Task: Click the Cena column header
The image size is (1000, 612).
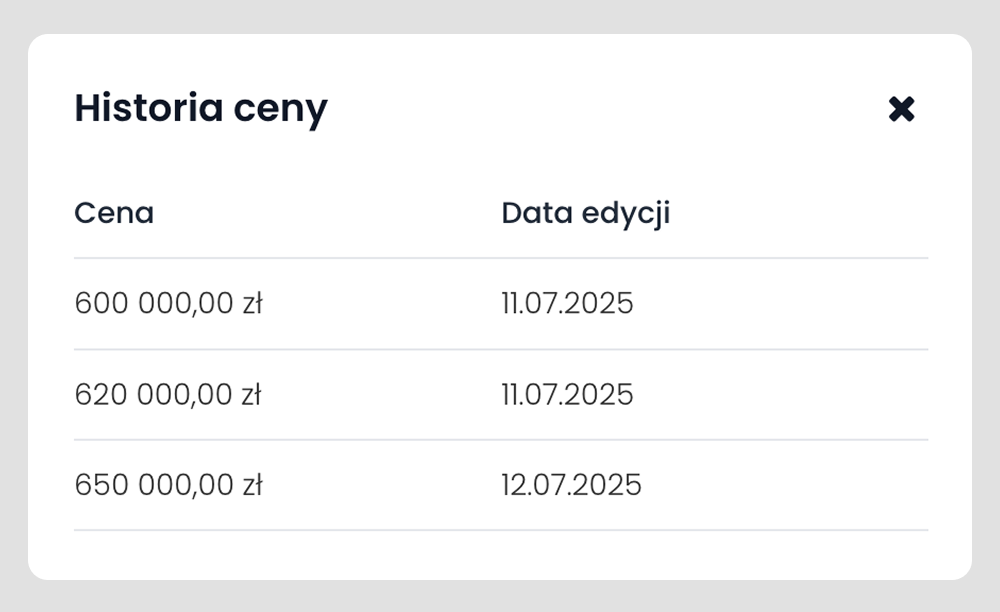Action: point(114,213)
